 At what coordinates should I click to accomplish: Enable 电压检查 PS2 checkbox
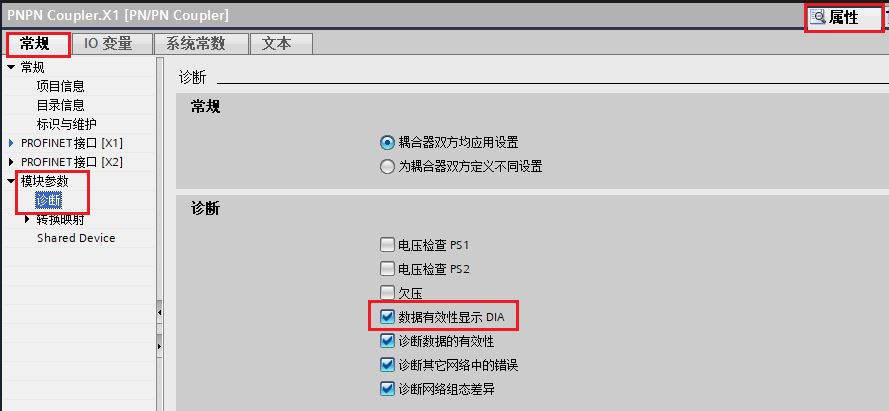click(x=387, y=269)
